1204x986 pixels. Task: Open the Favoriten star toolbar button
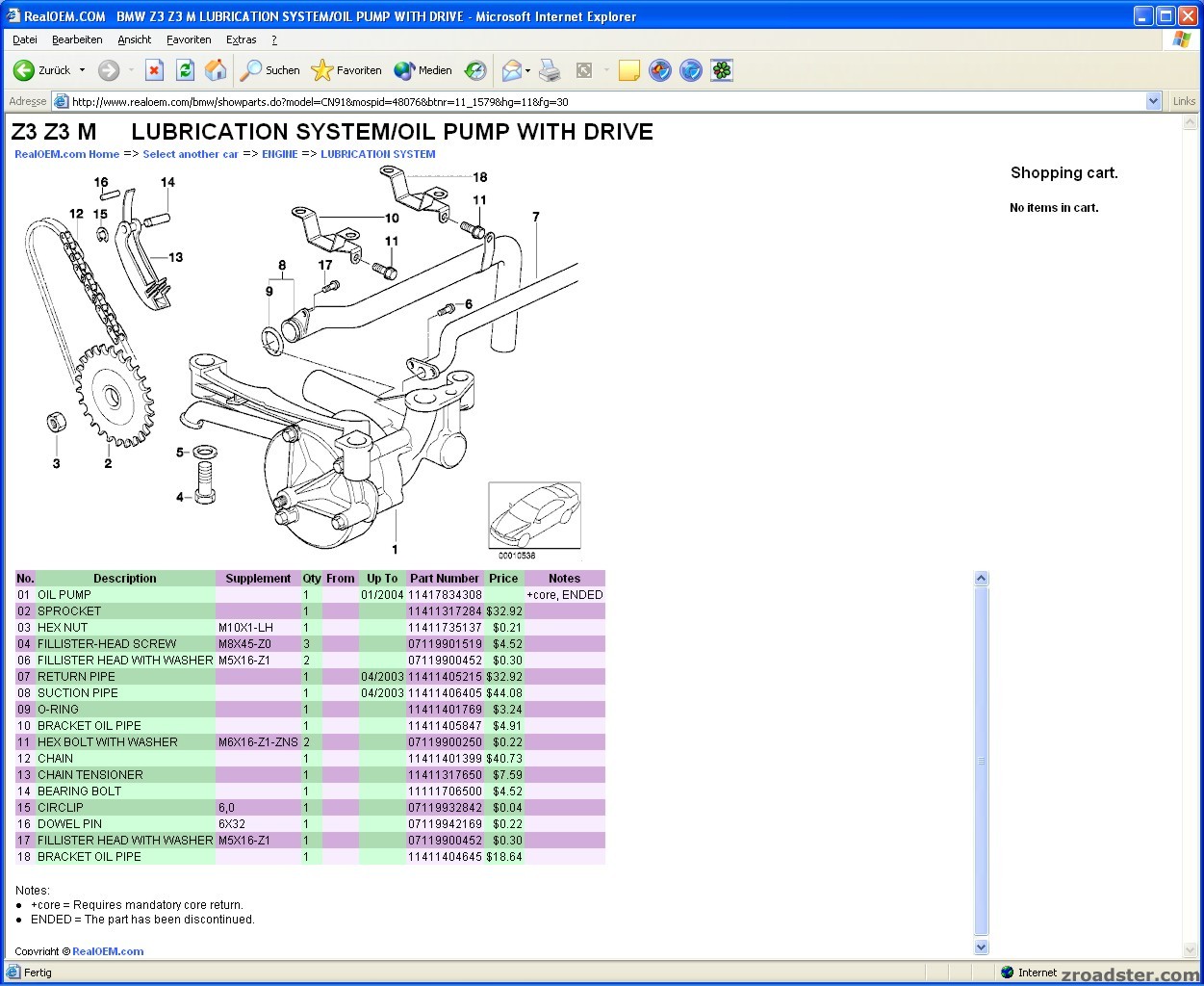pyautogui.click(x=346, y=70)
